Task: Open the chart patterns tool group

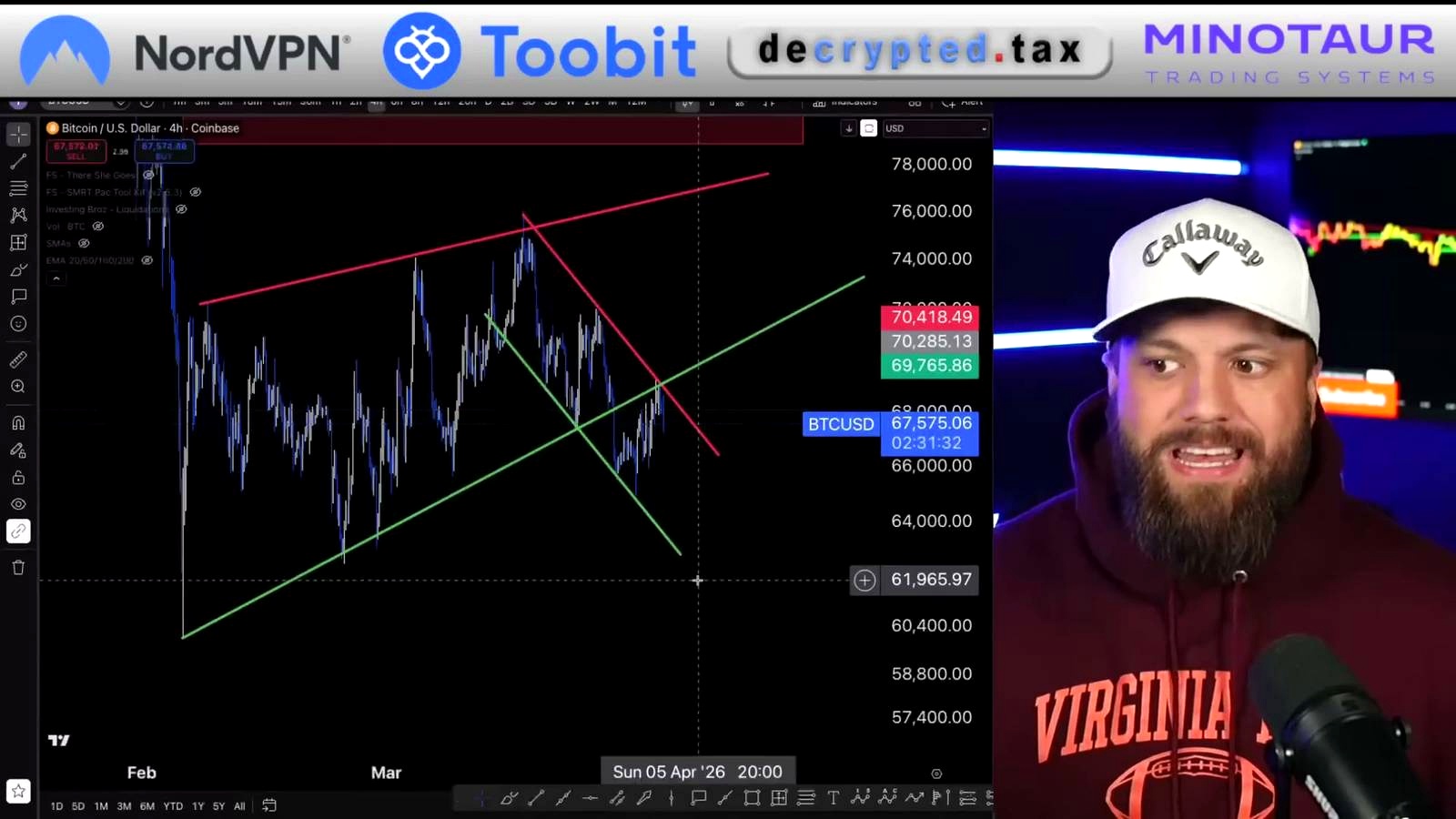Action: tap(18, 216)
